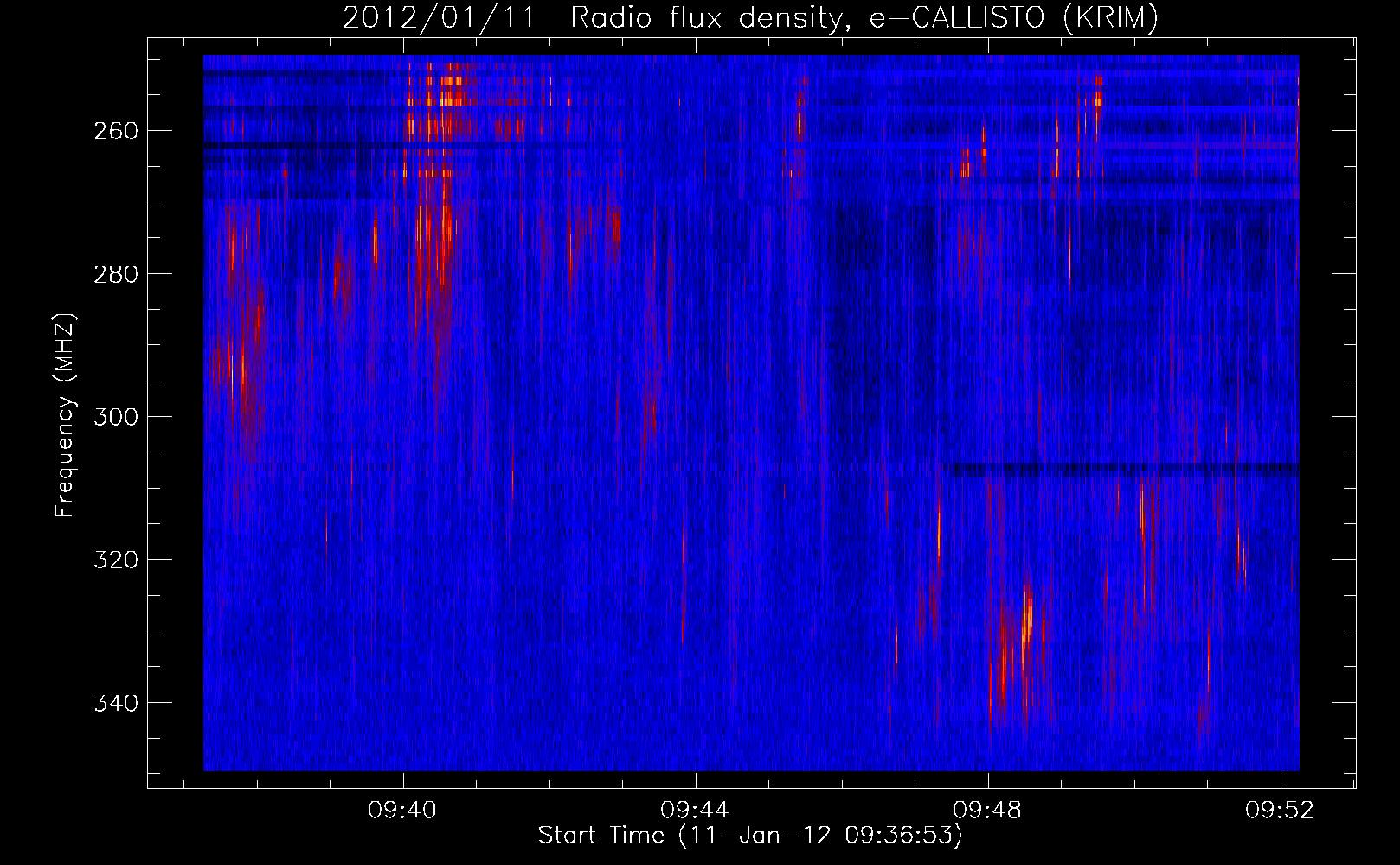
Task: Click the 09:40 time tick label
Action: click(x=402, y=811)
